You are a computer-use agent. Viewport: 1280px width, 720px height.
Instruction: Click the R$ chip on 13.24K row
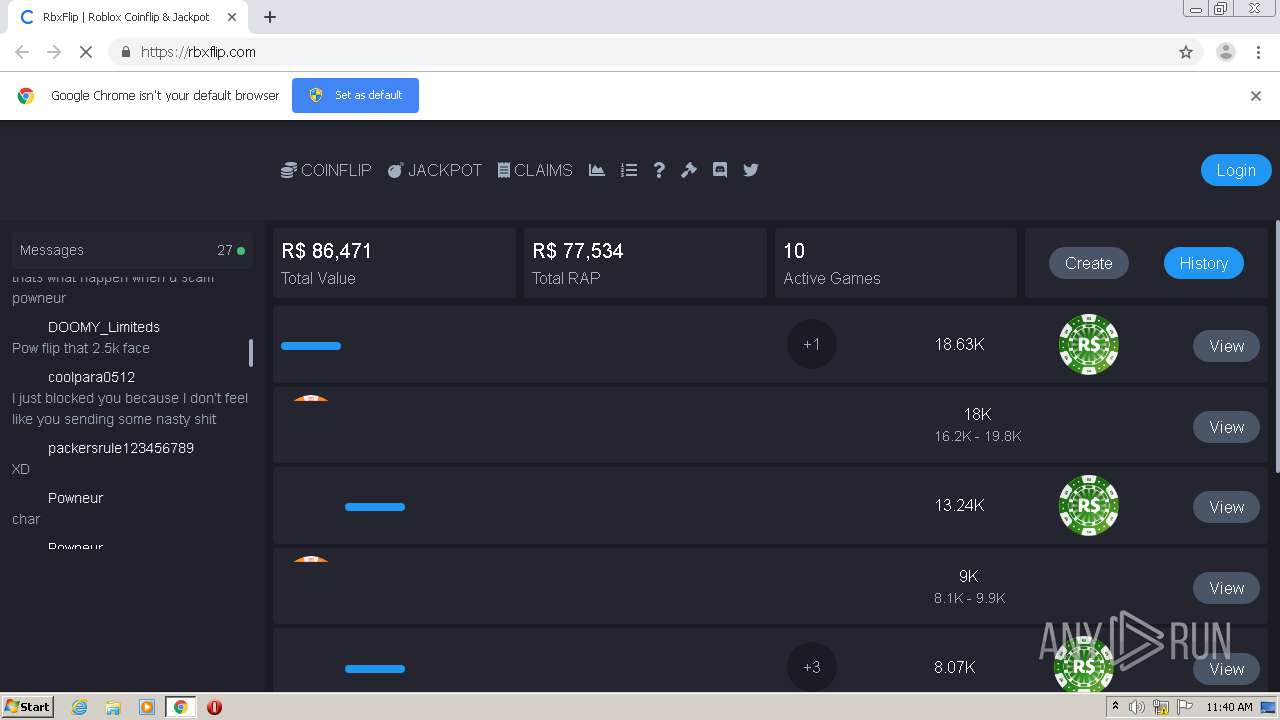pos(1089,505)
